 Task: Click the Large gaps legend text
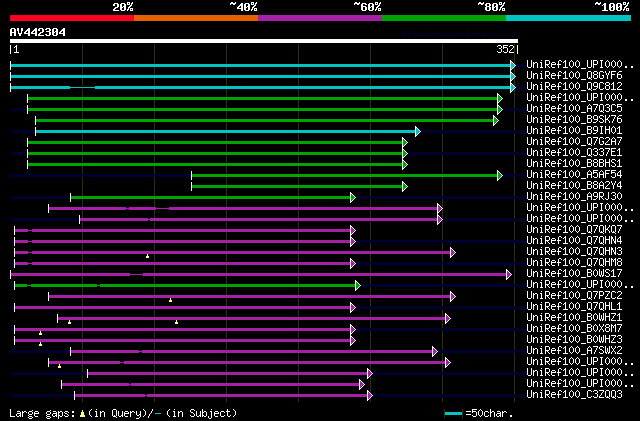coord(42,413)
